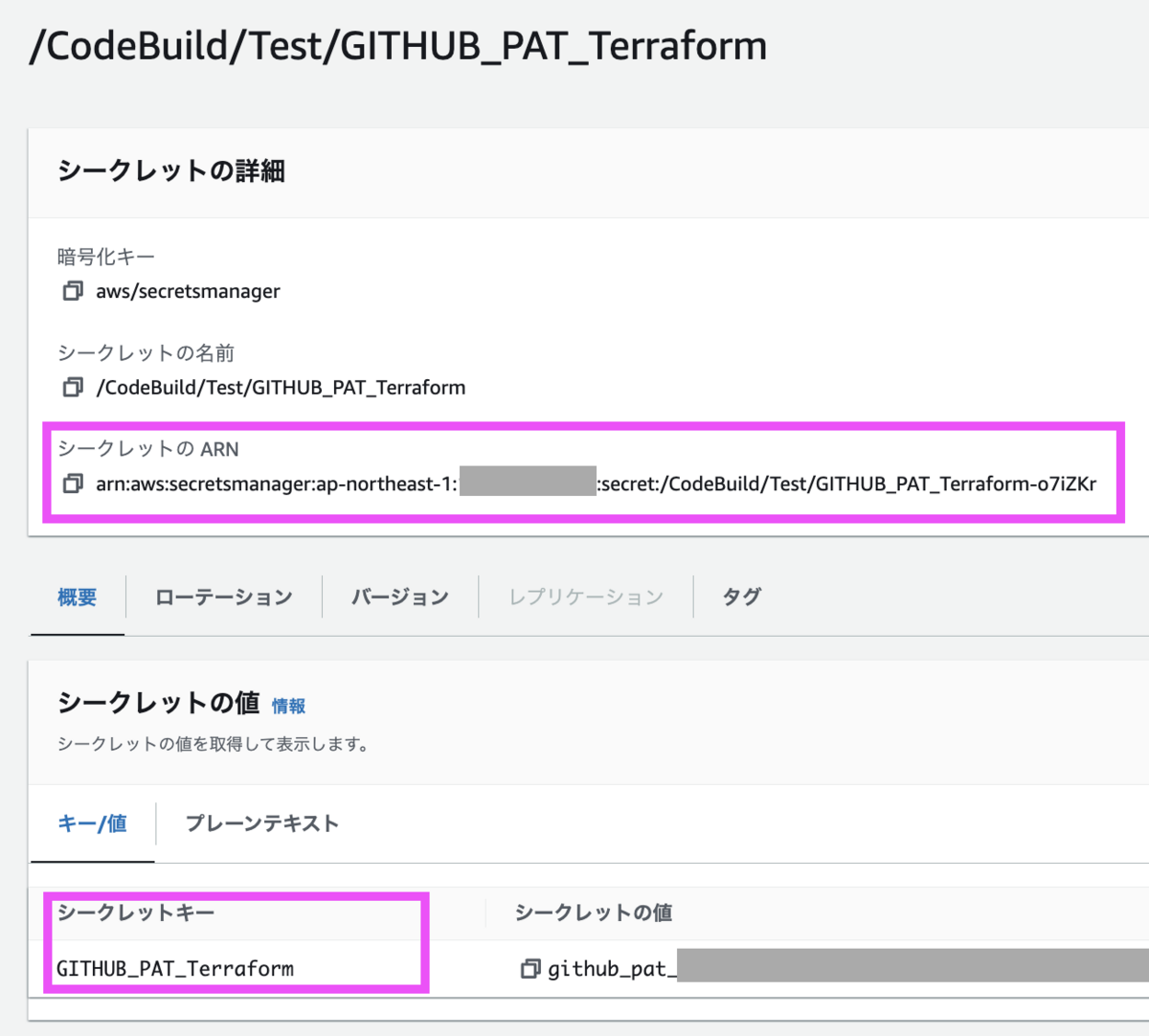The image size is (1149, 1036).
Task: Copy the github_pat_ secret value
Action: [530, 969]
